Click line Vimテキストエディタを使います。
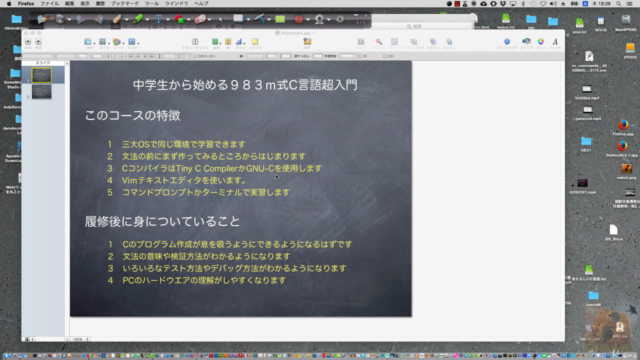This screenshot has height=360, width=640. (x=184, y=180)
